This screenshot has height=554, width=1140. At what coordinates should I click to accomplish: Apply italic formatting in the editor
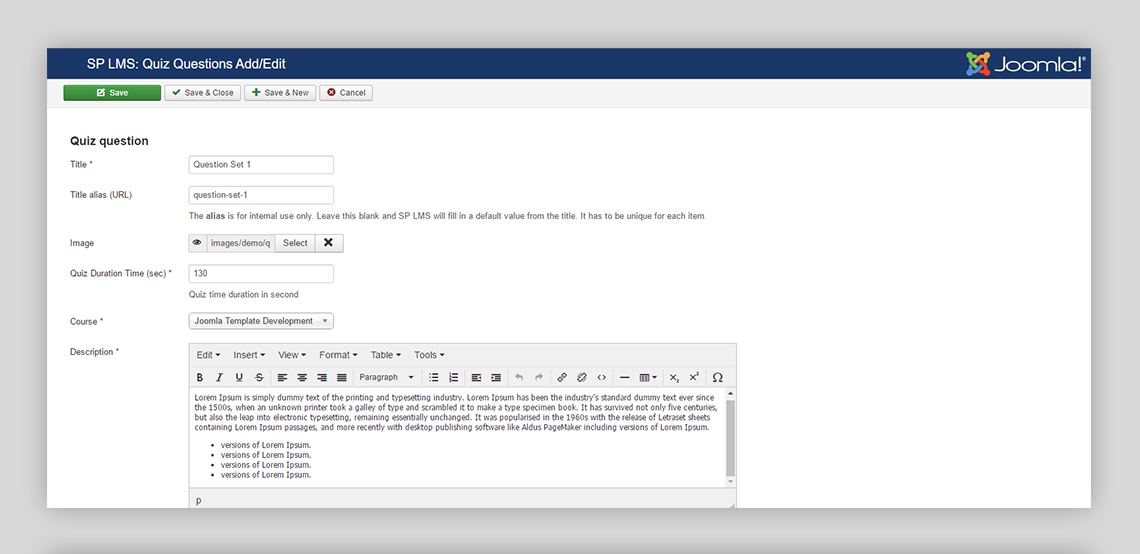coord(219,378)
